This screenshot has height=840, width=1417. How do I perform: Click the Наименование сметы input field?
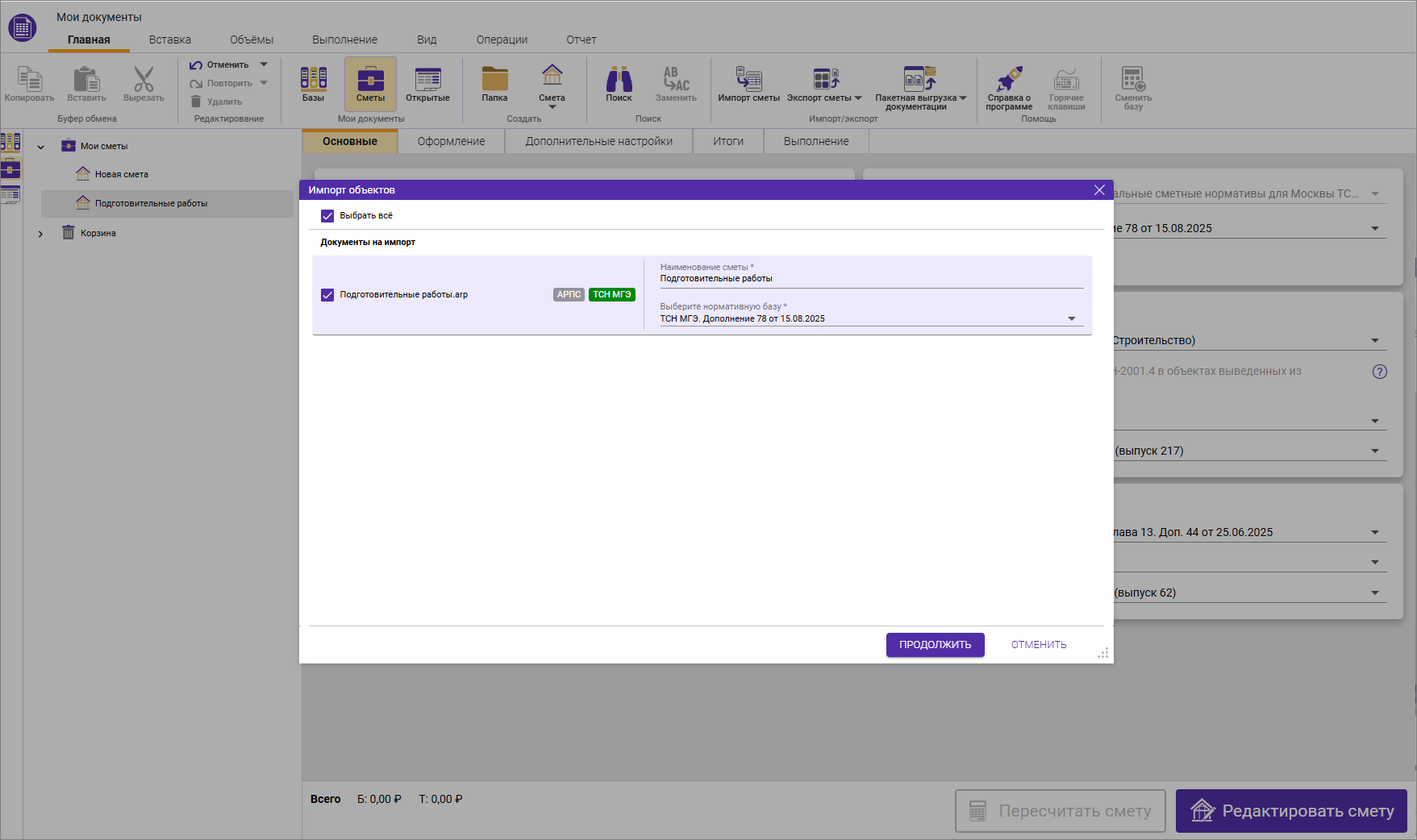[870, 279]
